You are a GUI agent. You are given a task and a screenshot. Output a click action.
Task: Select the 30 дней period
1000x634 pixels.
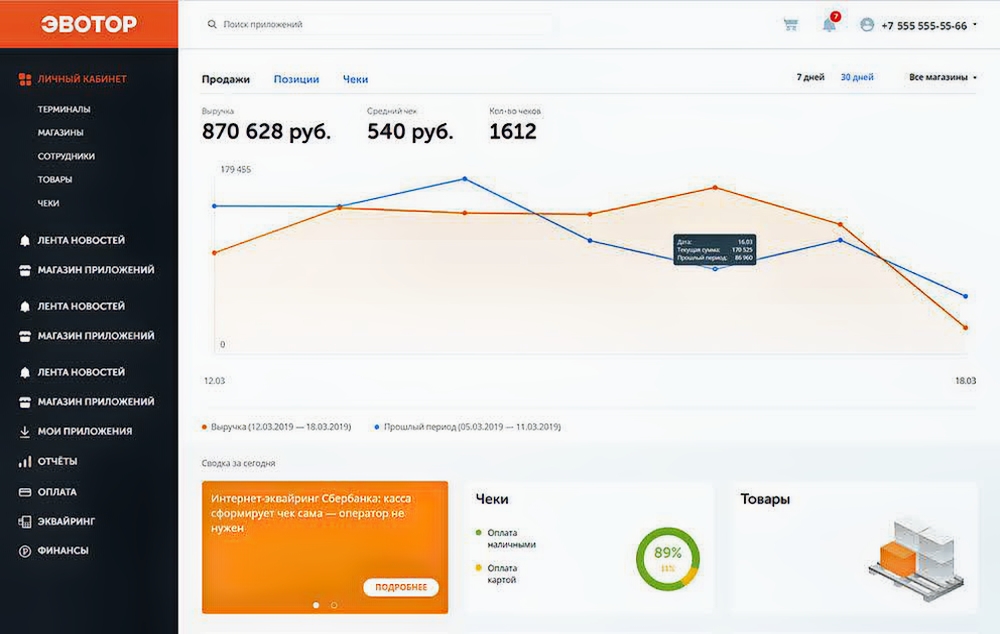[x=857, y=77]
